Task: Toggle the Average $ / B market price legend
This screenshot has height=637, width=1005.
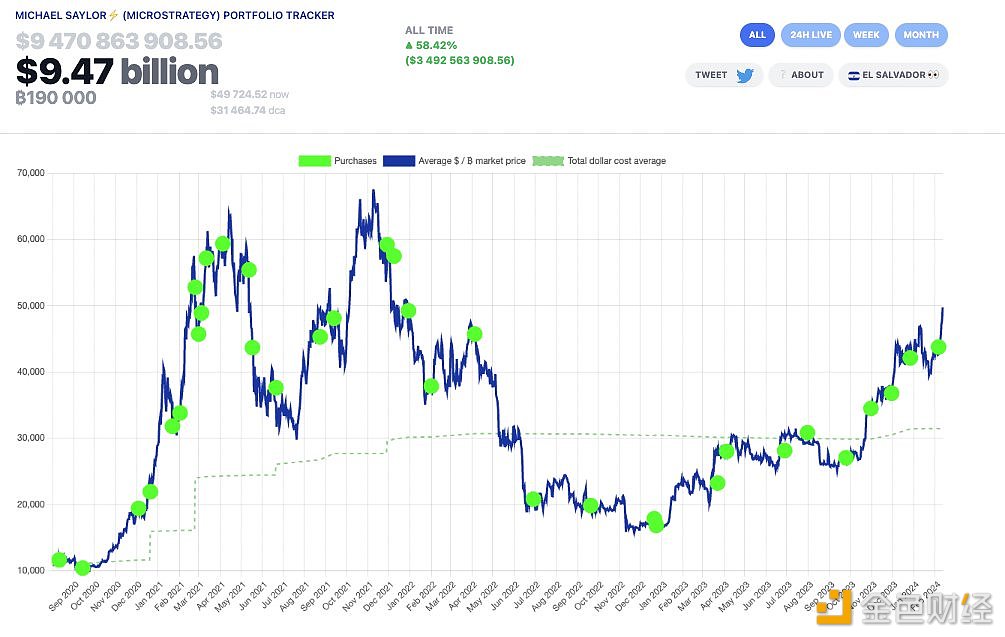Action: 454,161
